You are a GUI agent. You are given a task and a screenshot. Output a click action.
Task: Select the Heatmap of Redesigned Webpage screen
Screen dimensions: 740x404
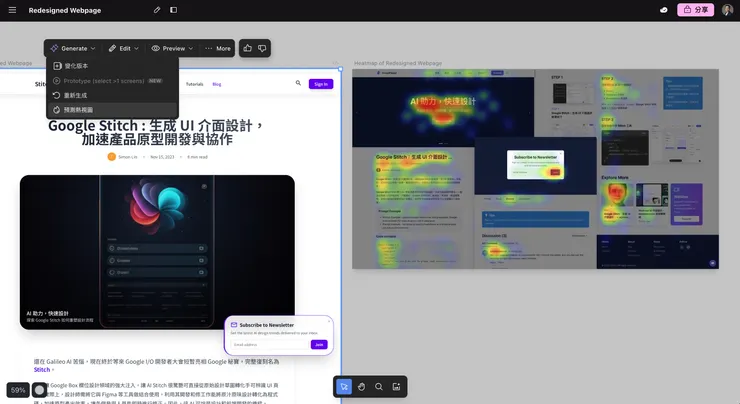[x=535, y=169]
